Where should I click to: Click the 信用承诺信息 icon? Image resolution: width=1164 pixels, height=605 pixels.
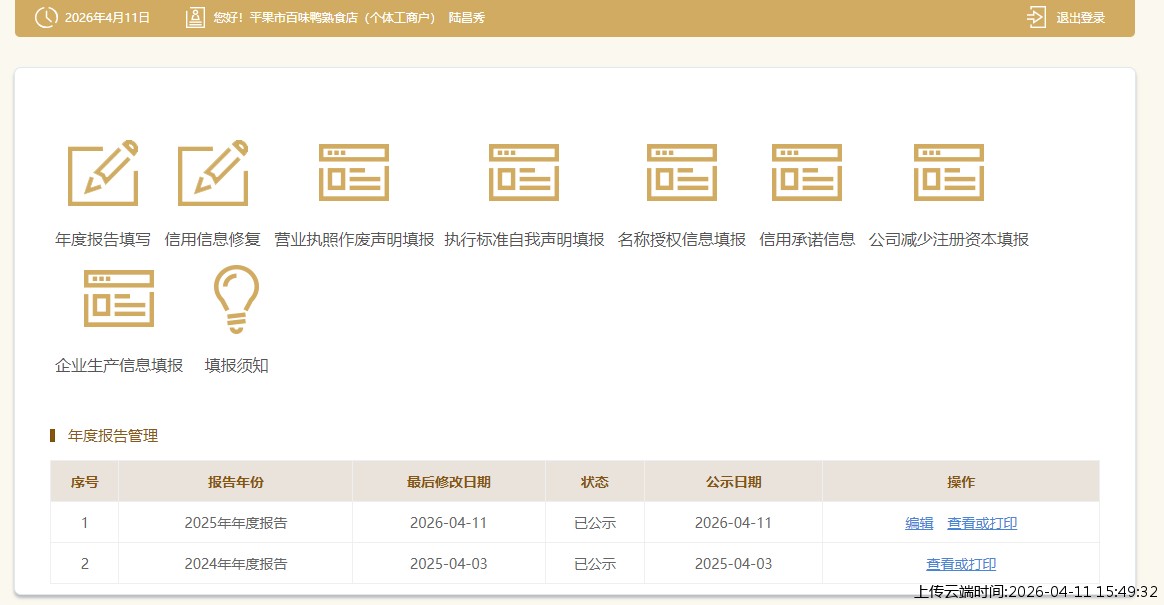807,173
